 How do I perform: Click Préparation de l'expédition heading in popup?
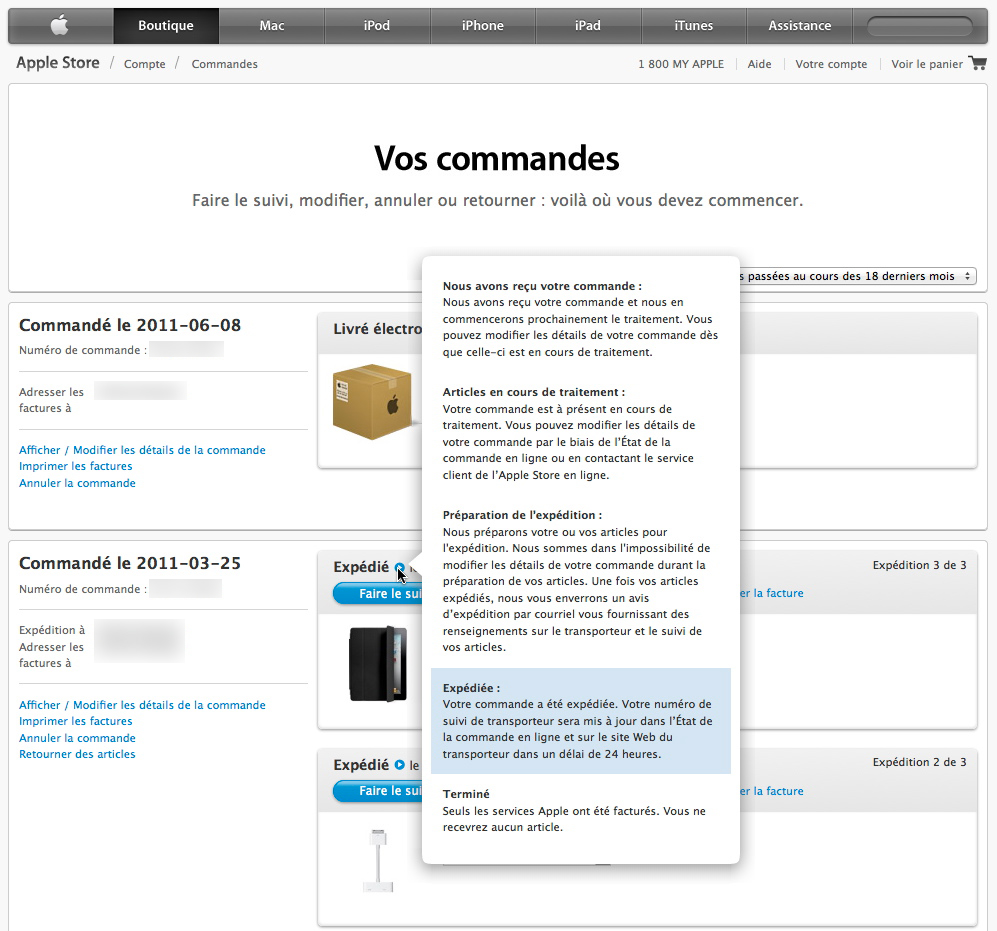(522, 515)
